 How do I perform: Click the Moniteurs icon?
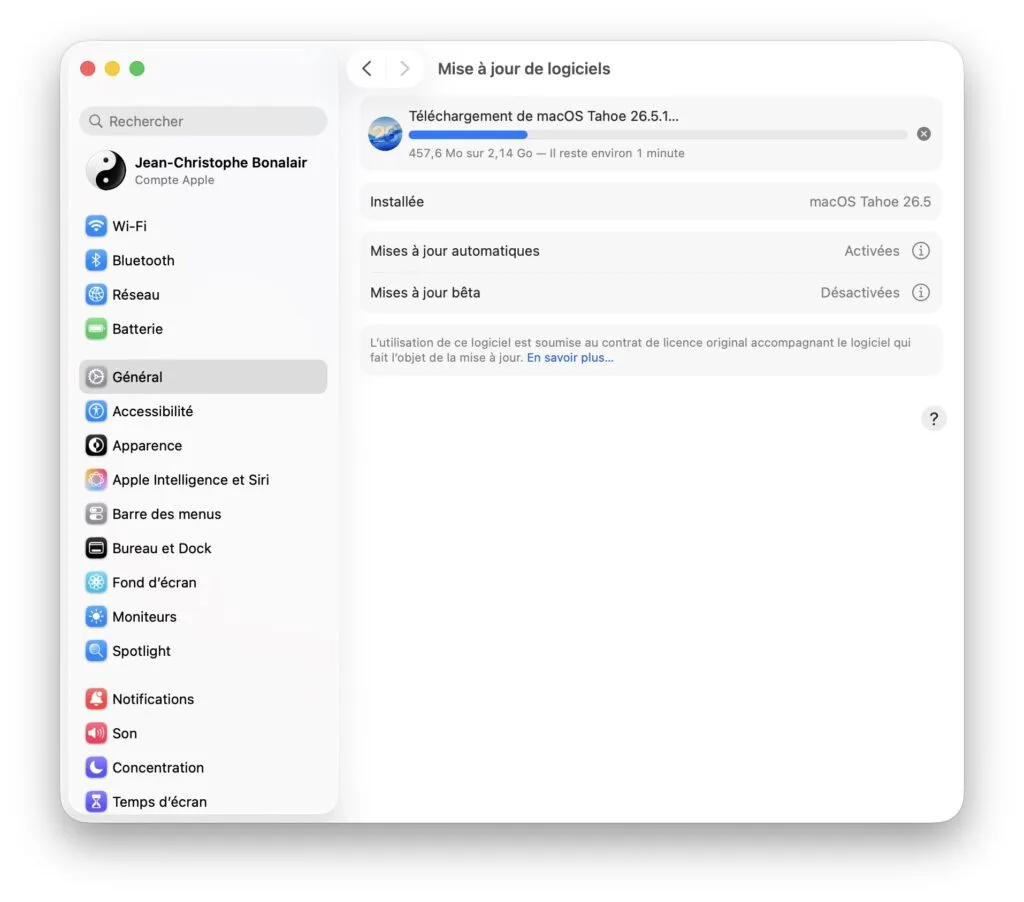pos(96,617)
